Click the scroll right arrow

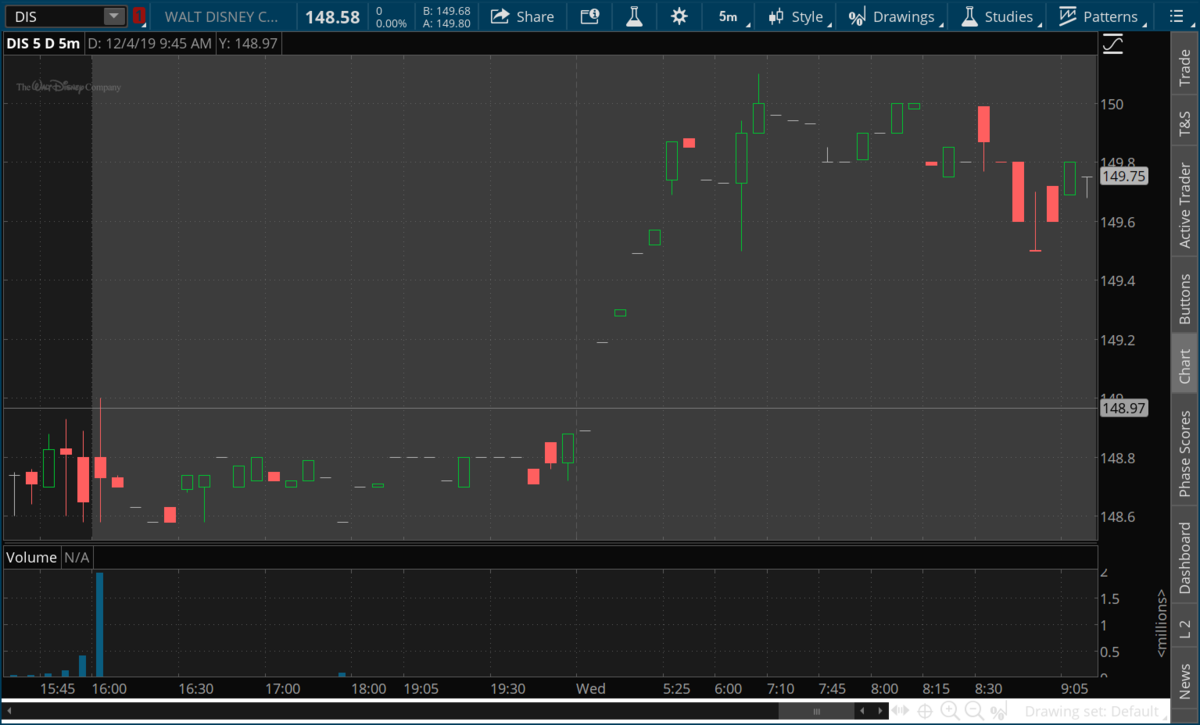point(881,711)
